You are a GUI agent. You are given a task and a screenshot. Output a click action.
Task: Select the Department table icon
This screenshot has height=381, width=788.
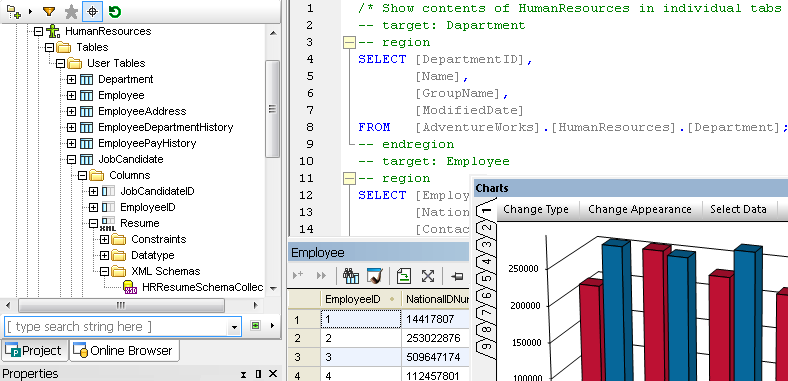click(x=86, y=79)
